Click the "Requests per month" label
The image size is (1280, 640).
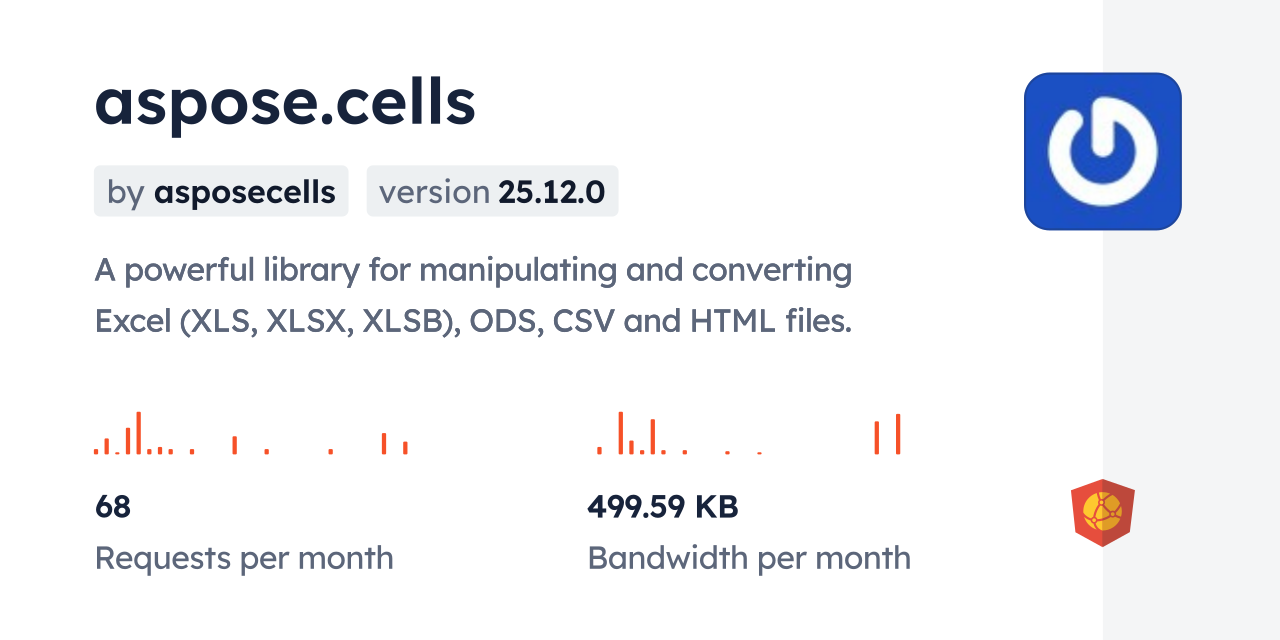[244, 558]
